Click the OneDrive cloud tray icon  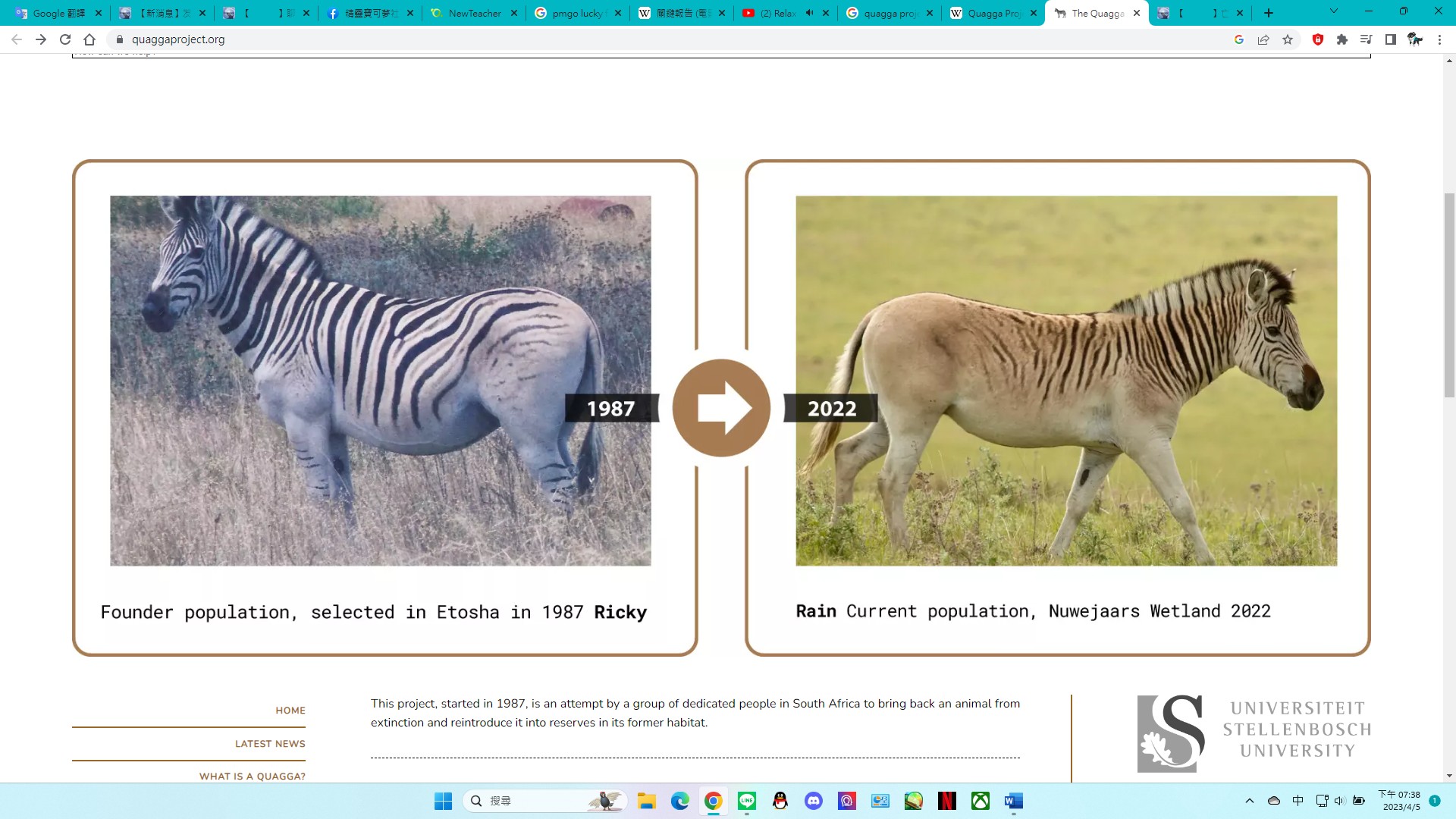pos(1274,801)
